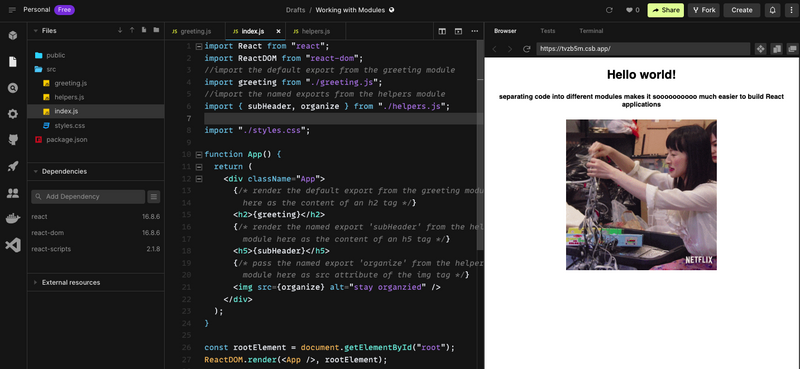Screen dimensions: 800x369
Task: Open the Configuration gear icon
Action: point(13,114)
